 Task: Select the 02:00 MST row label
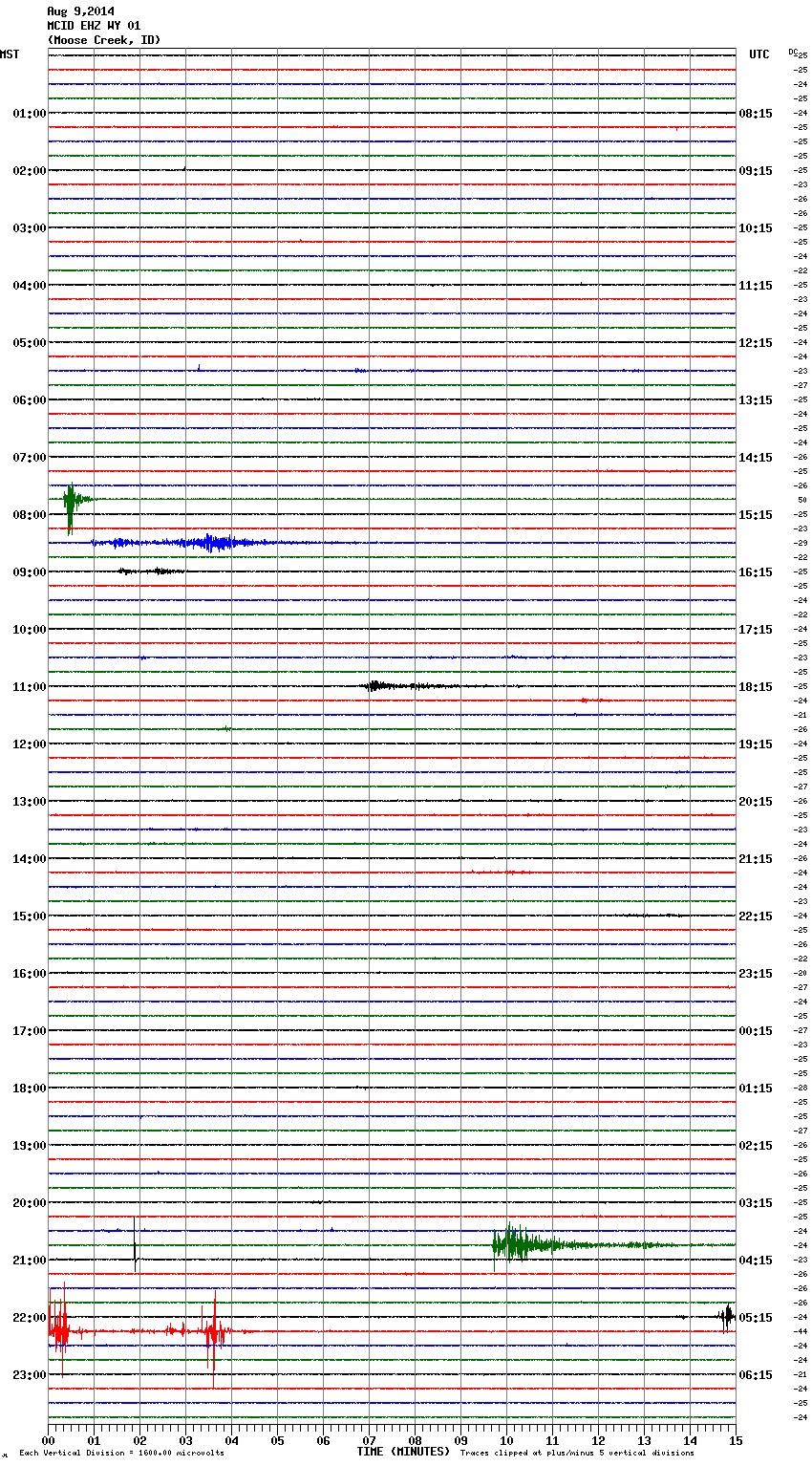pos(30,171)
